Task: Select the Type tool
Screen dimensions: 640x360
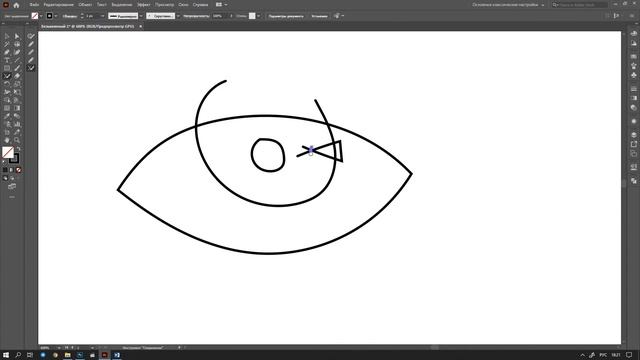Action: 7,60
